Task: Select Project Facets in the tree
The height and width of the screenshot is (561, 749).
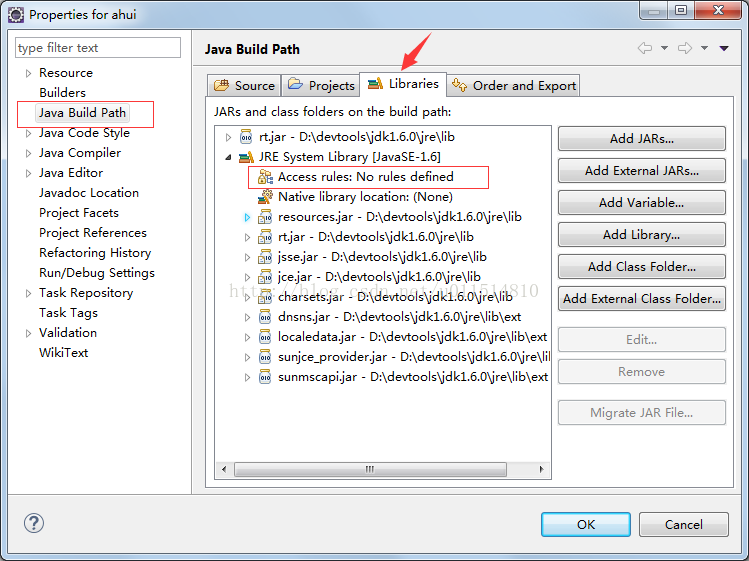Action: tap(79, 213)
